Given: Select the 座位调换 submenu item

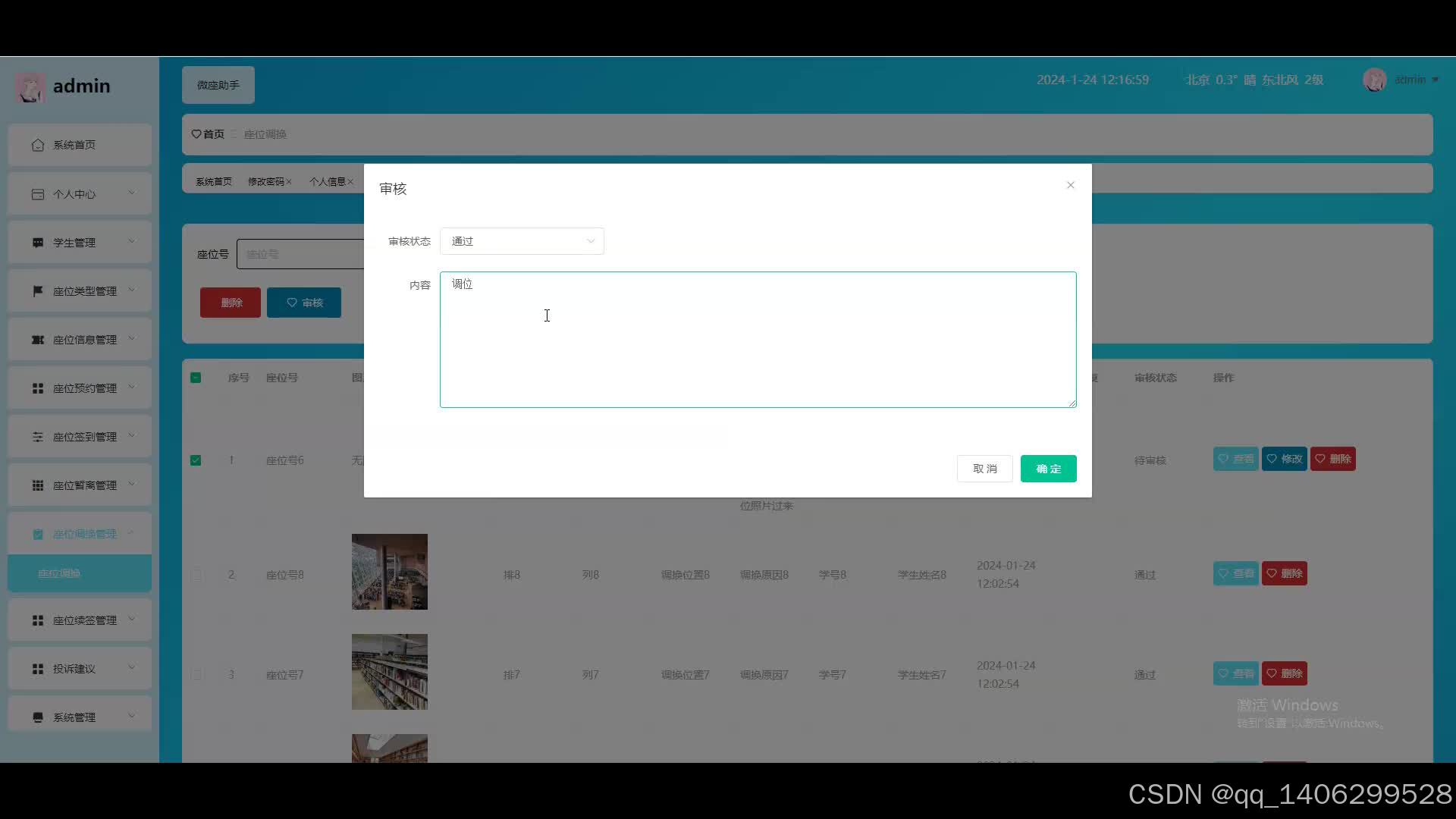Looking at the screenshot, I should click(59, 573).
